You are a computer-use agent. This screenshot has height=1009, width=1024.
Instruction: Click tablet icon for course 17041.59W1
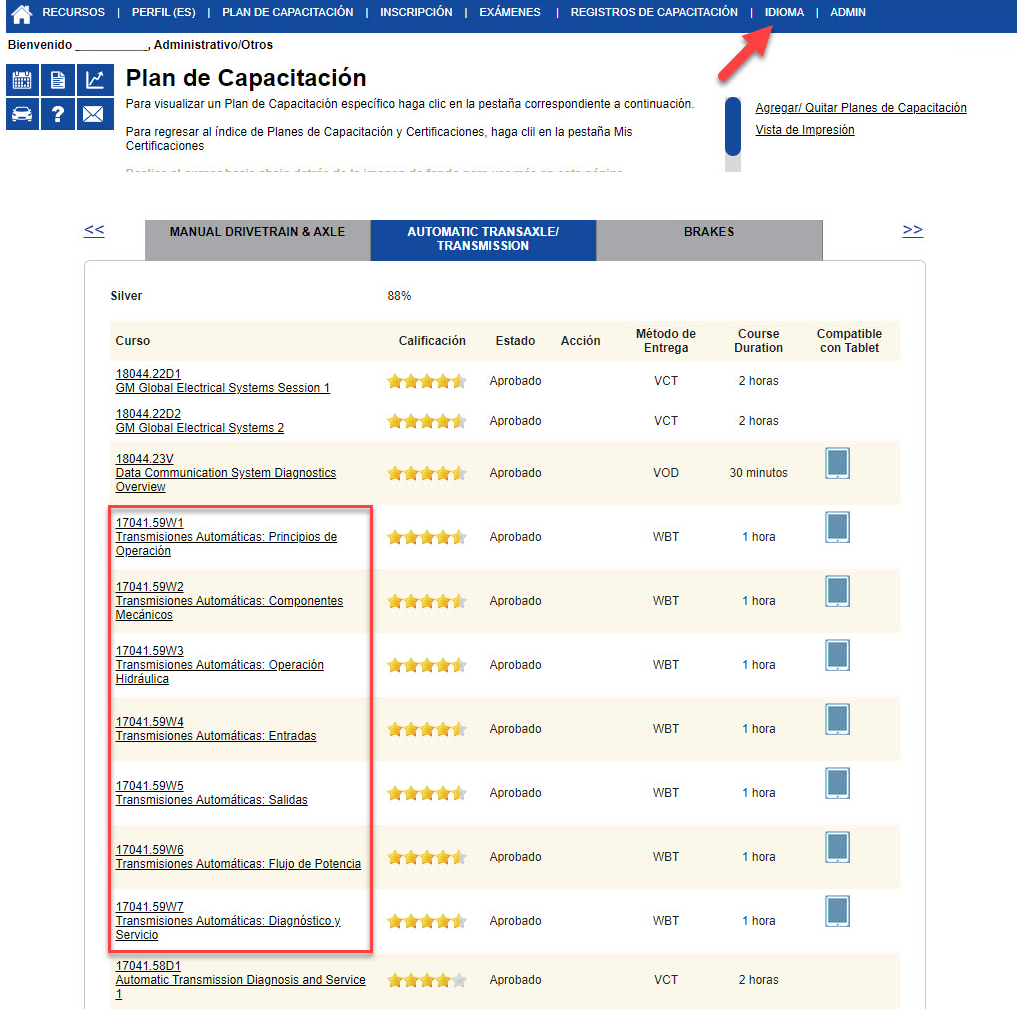coord(837,528)
